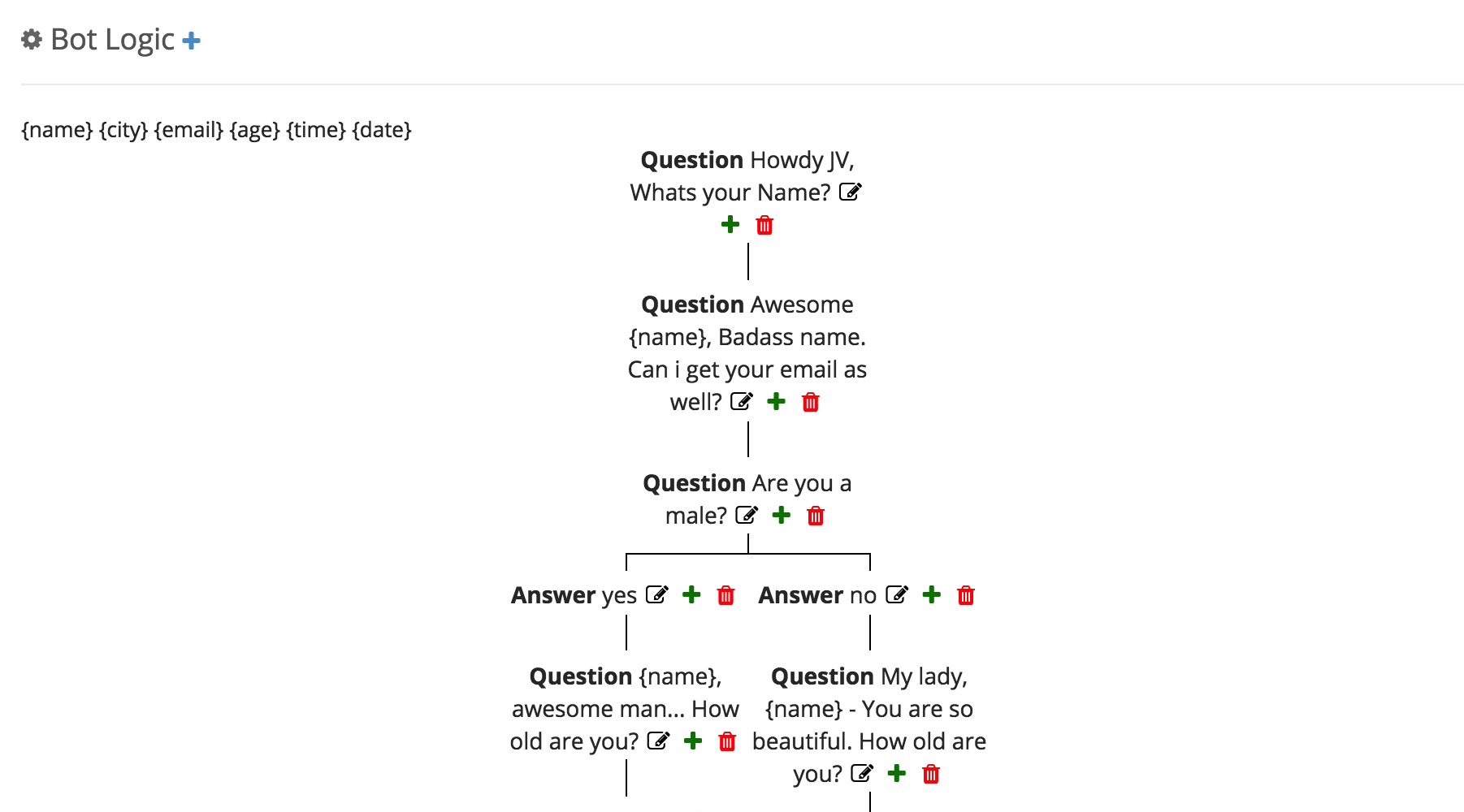
Task: Delete the 'yes' answer
Action: [726, 595]
